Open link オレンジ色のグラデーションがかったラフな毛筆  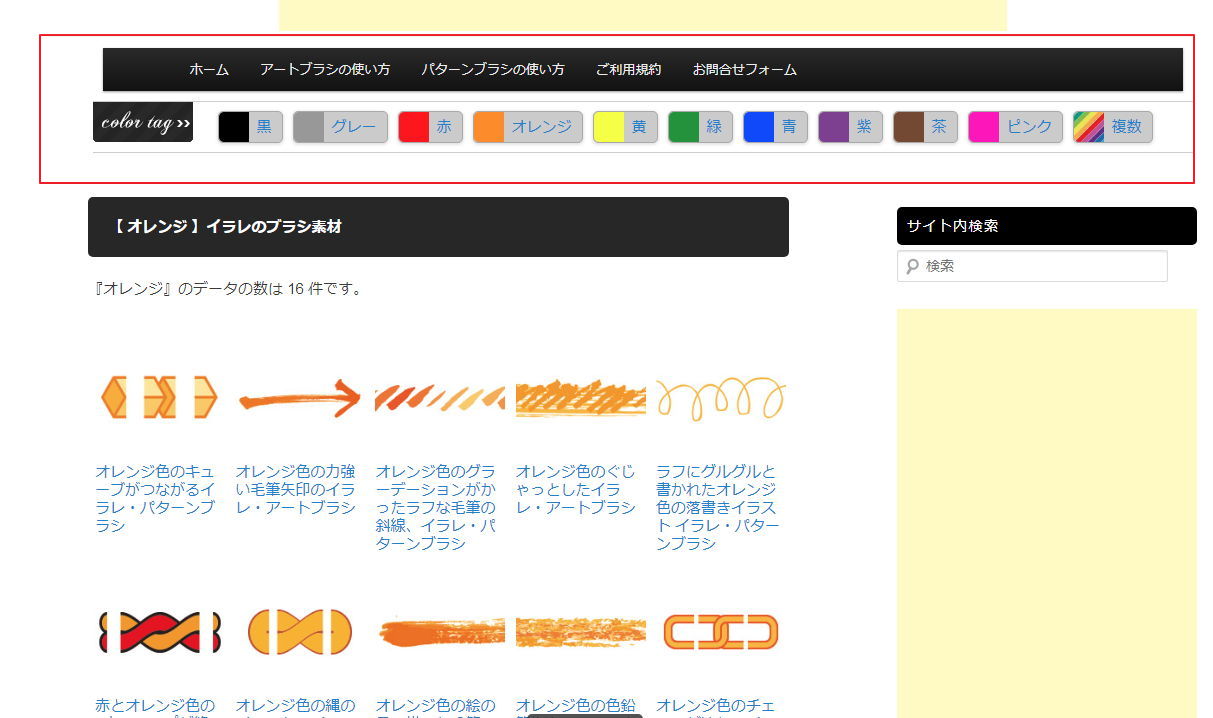pos(436,507)
